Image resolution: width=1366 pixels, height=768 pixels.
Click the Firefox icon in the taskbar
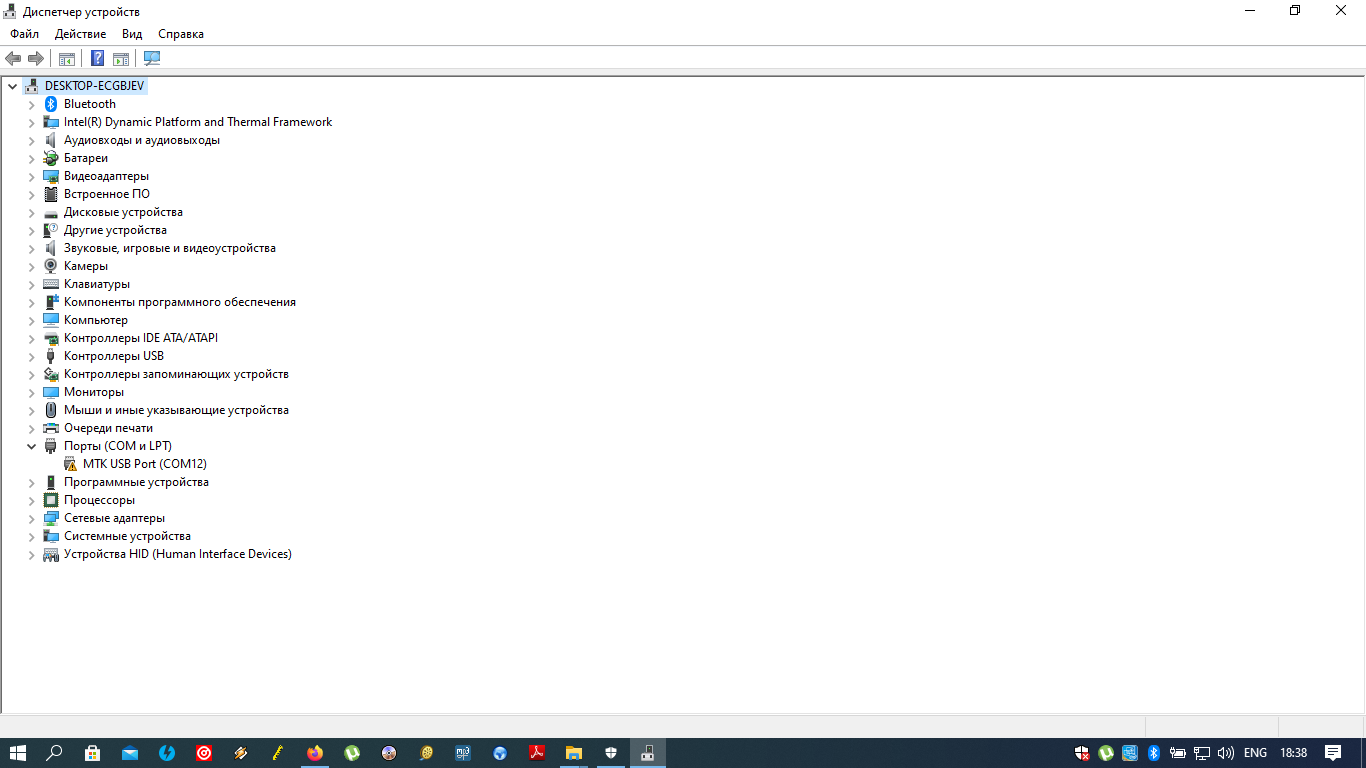(315, 753)
